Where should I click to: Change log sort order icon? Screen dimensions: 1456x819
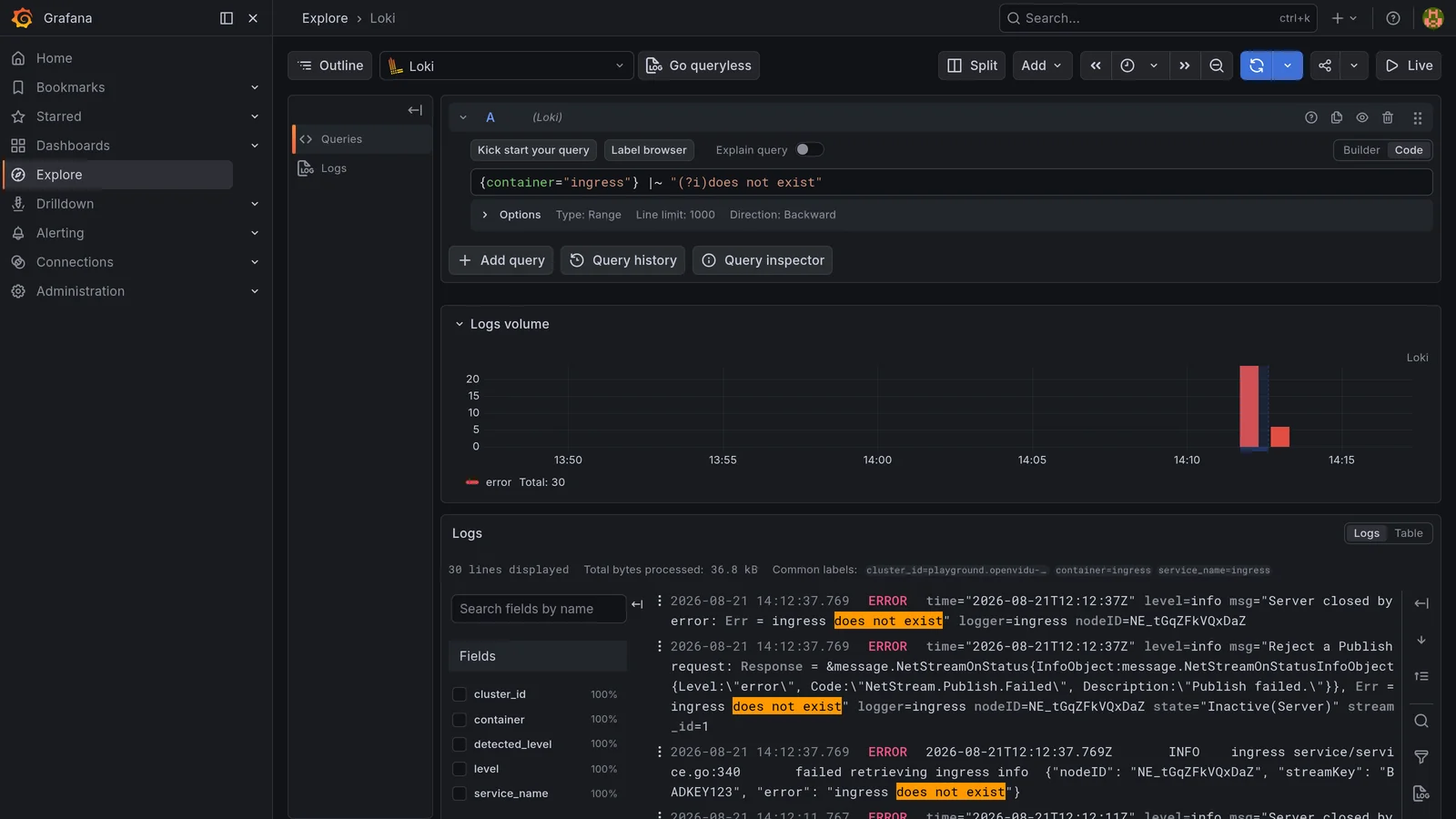1421,676
